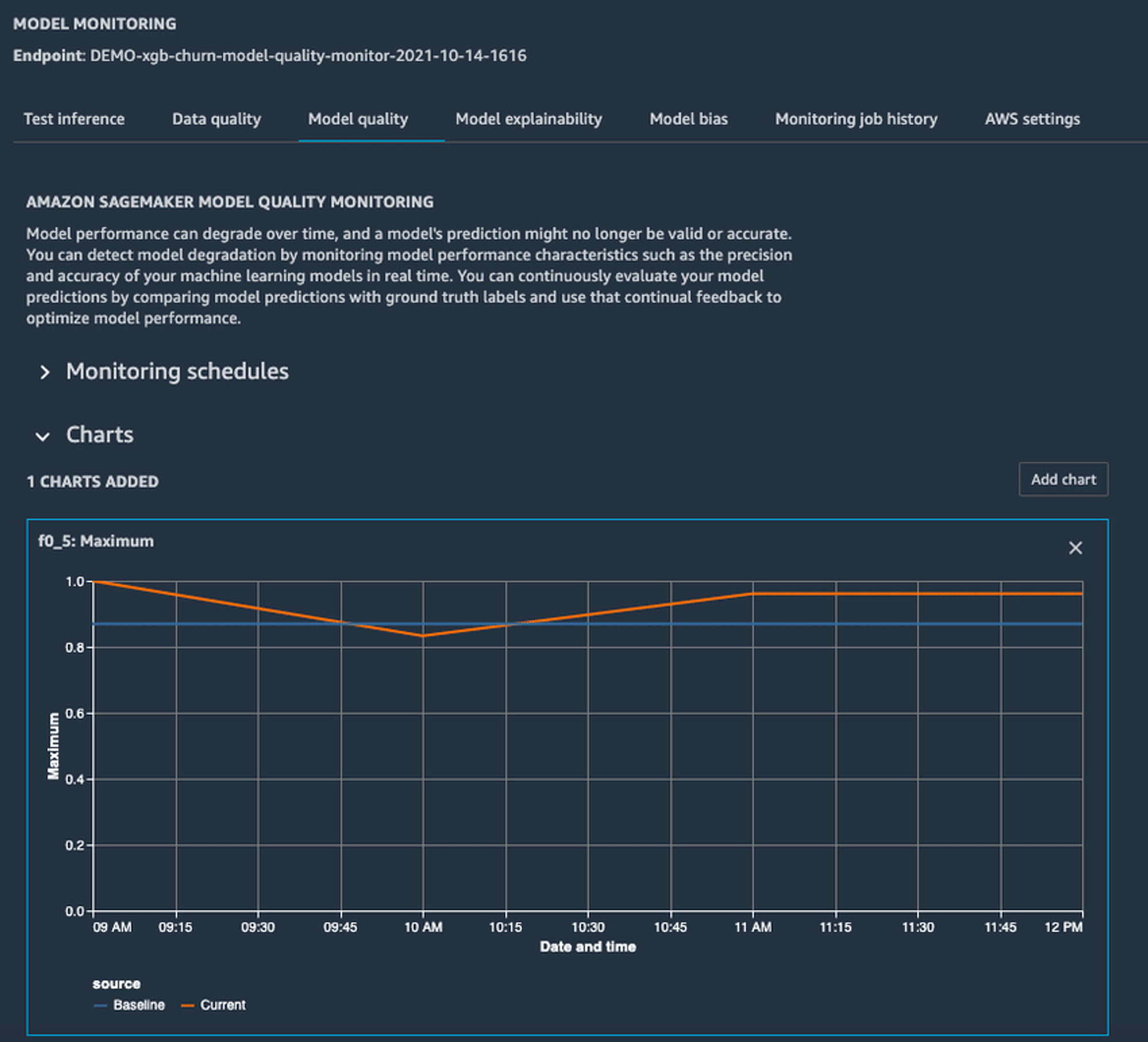This screenshot has width=1148, height=1042.
Task: Click the Add chart button
Action: click(x=1063, y=479)
